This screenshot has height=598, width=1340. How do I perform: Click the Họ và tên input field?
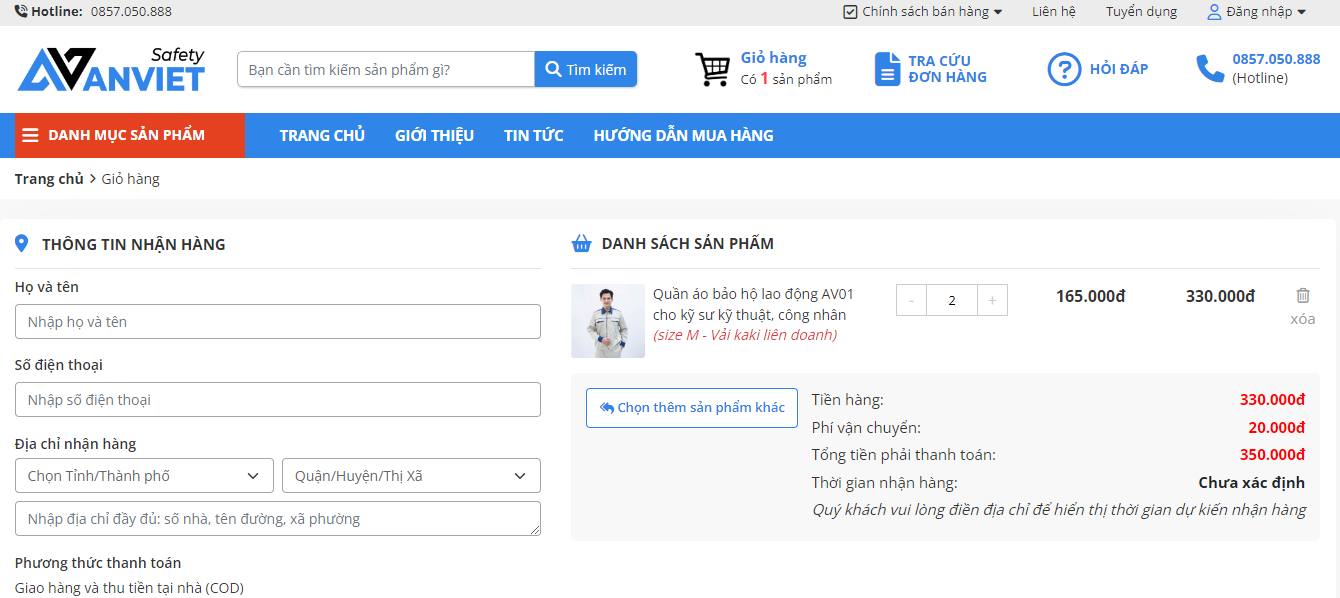278,322
